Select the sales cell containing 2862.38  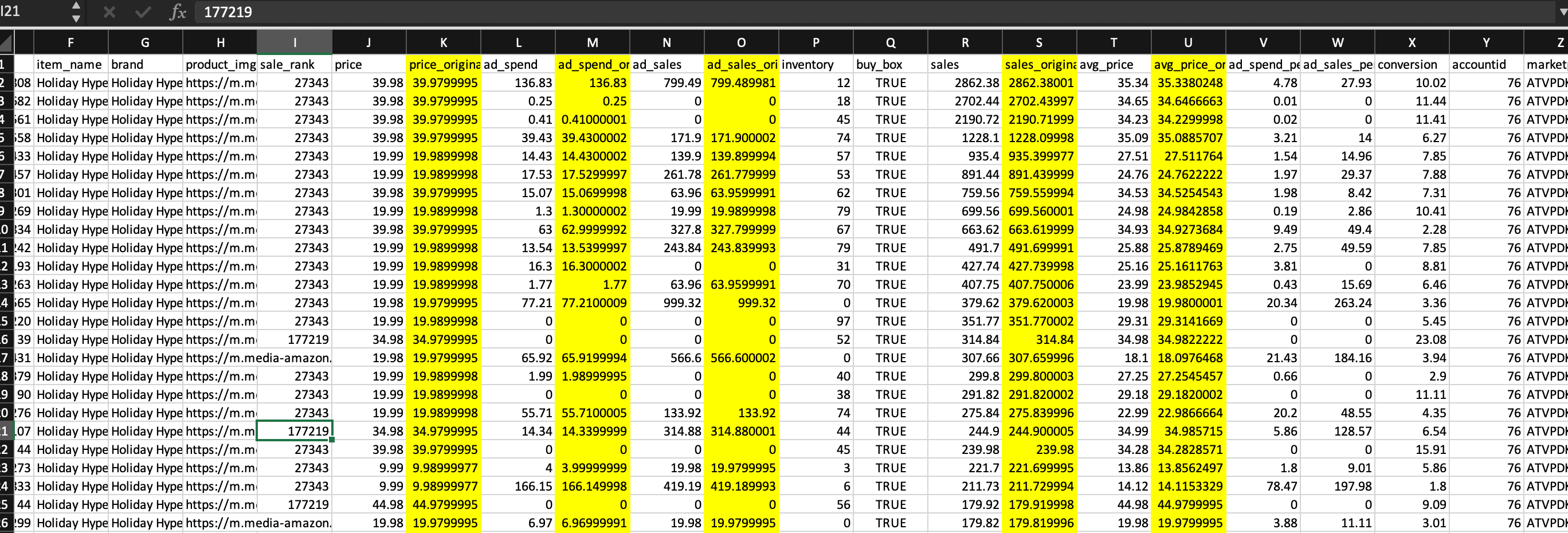964,83
